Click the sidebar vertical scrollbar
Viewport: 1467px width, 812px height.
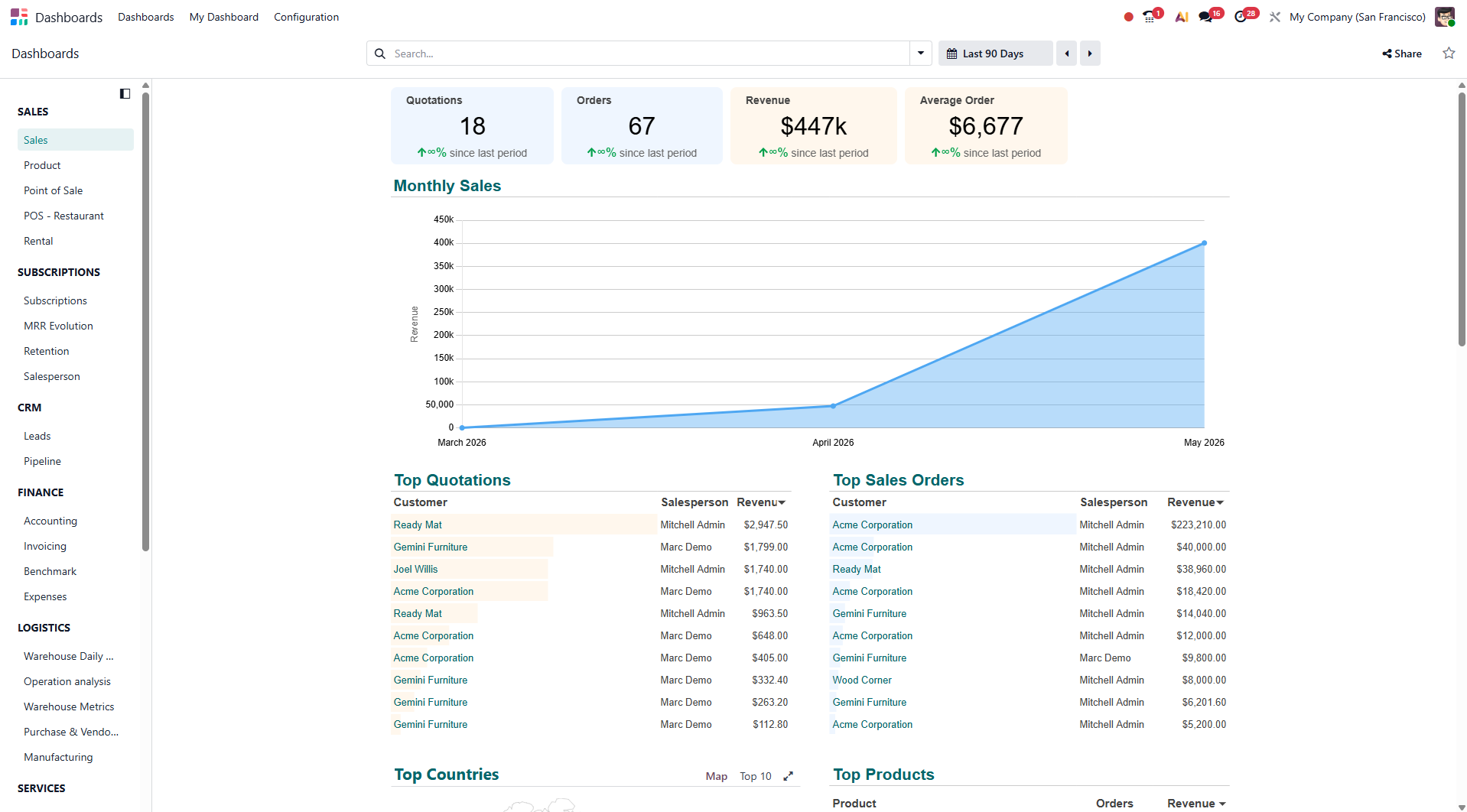[x=145, y=321]
